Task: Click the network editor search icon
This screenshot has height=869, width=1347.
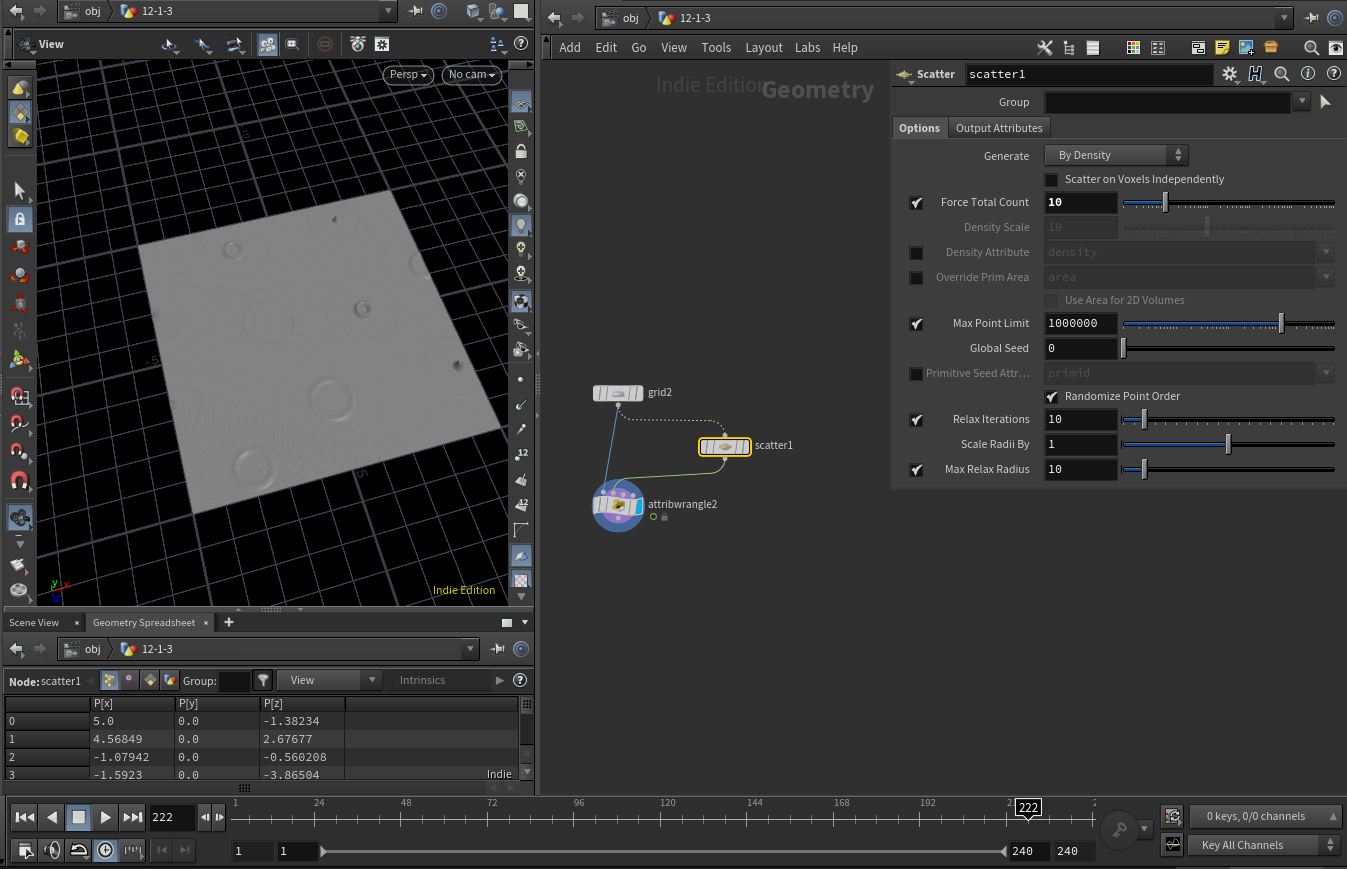Action: click(x=1311, y=48)
